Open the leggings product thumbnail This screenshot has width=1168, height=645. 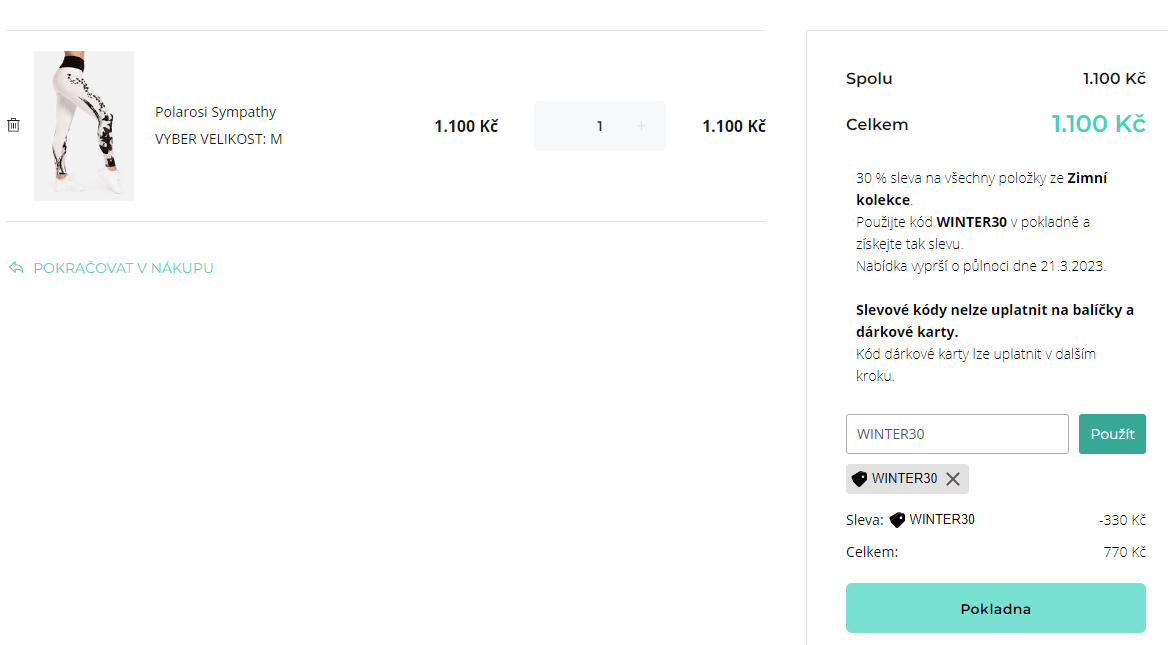tap(84, 126)
